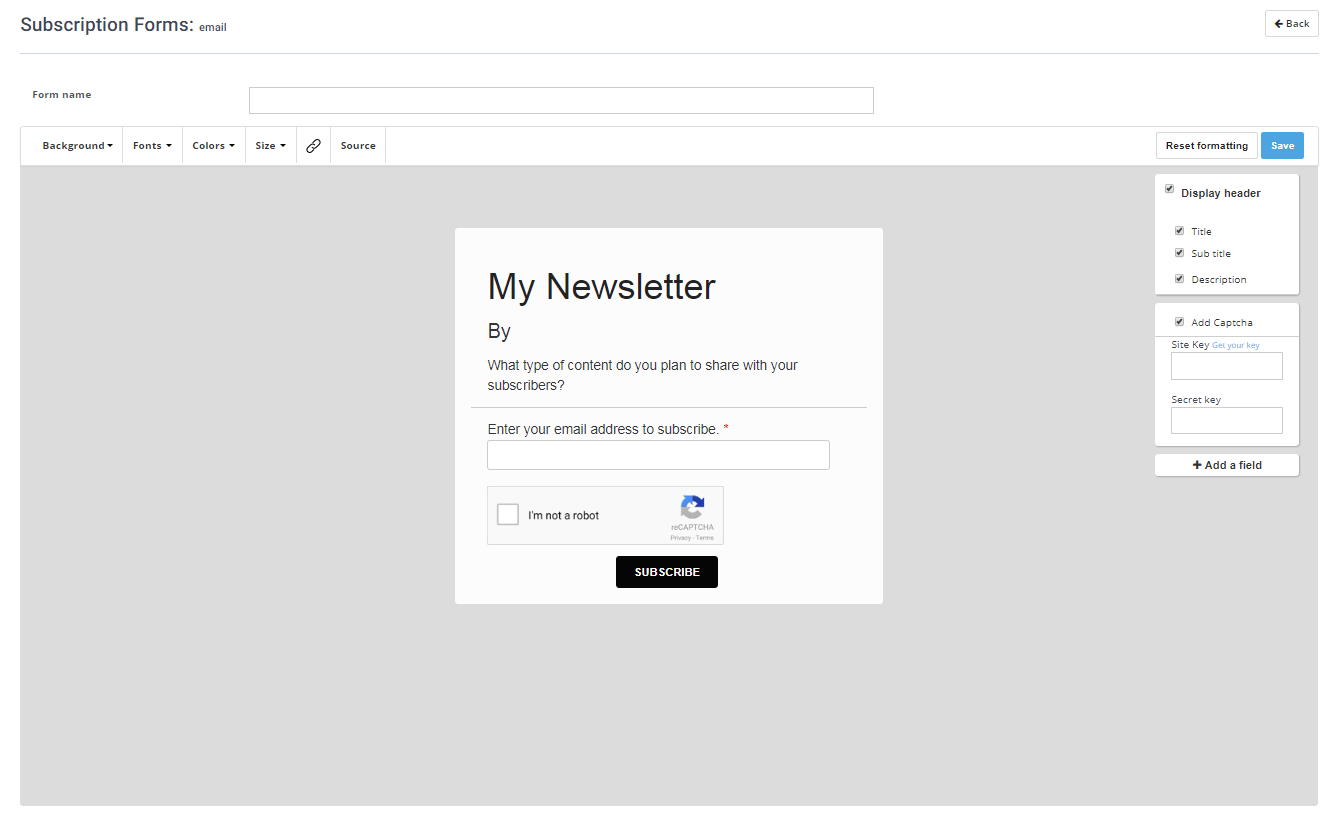Open the Get your key link
The image size is (1338, 824).
1236,346
